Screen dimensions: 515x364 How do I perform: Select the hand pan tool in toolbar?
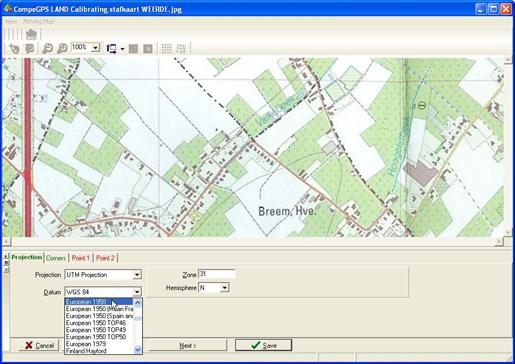(14, 49)
